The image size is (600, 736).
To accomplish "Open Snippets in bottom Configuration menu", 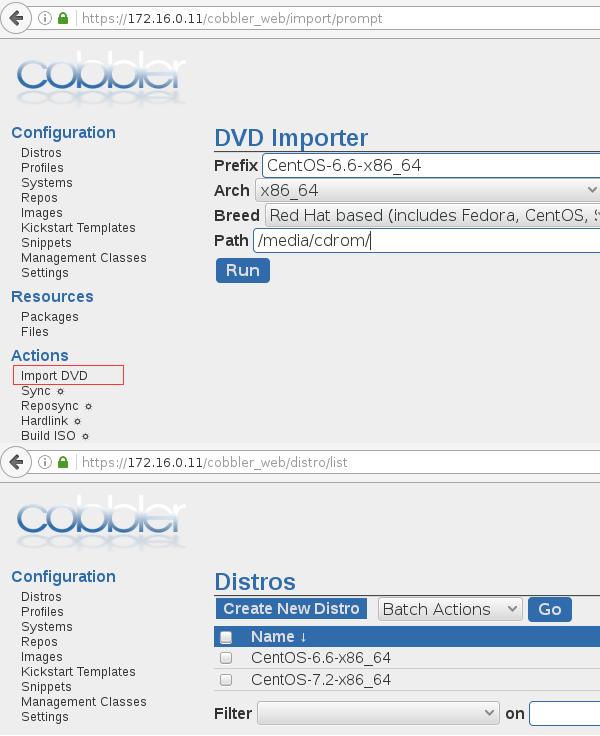I will (46, 687).
